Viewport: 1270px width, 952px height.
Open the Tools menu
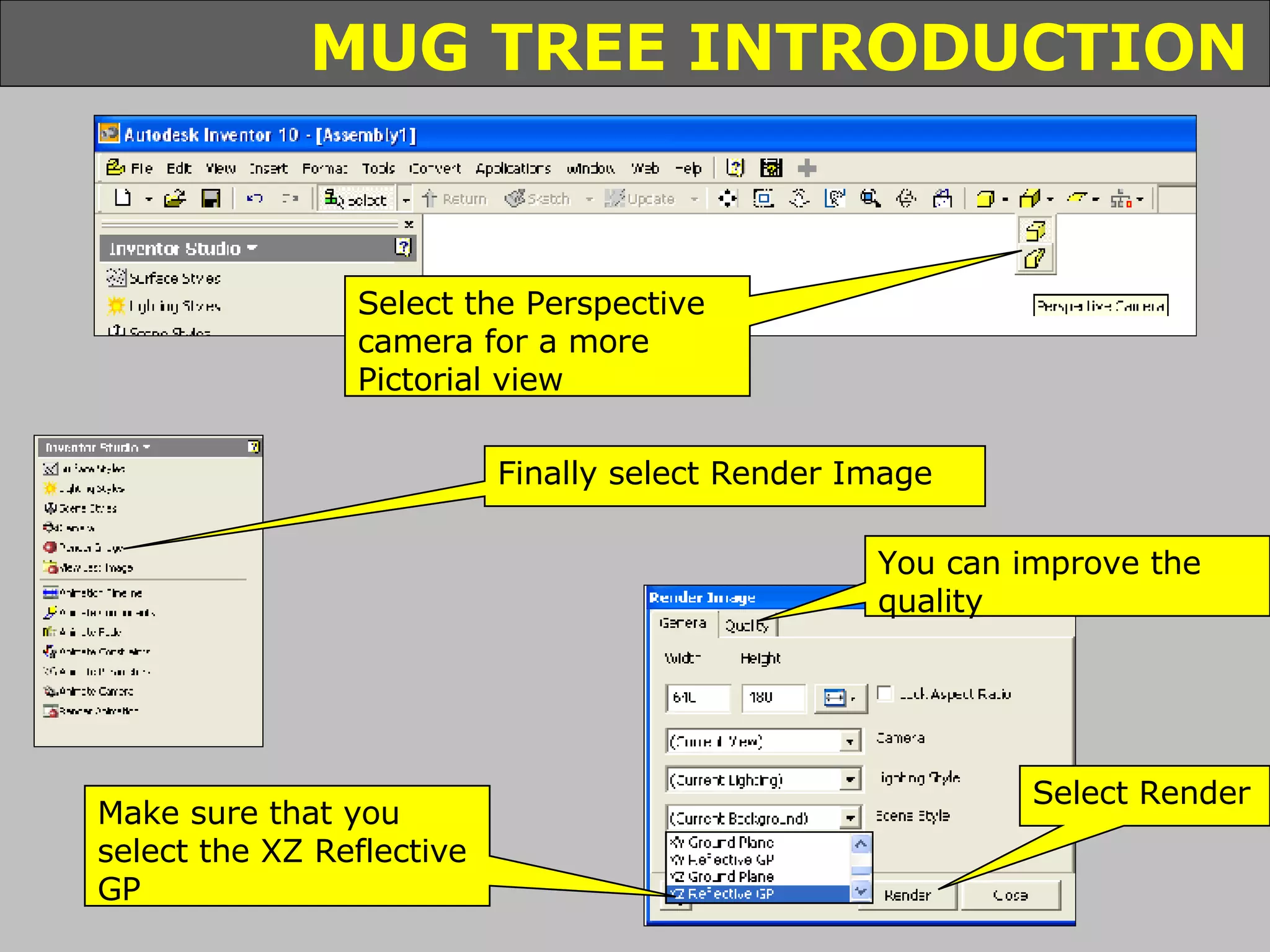(378, 169)
